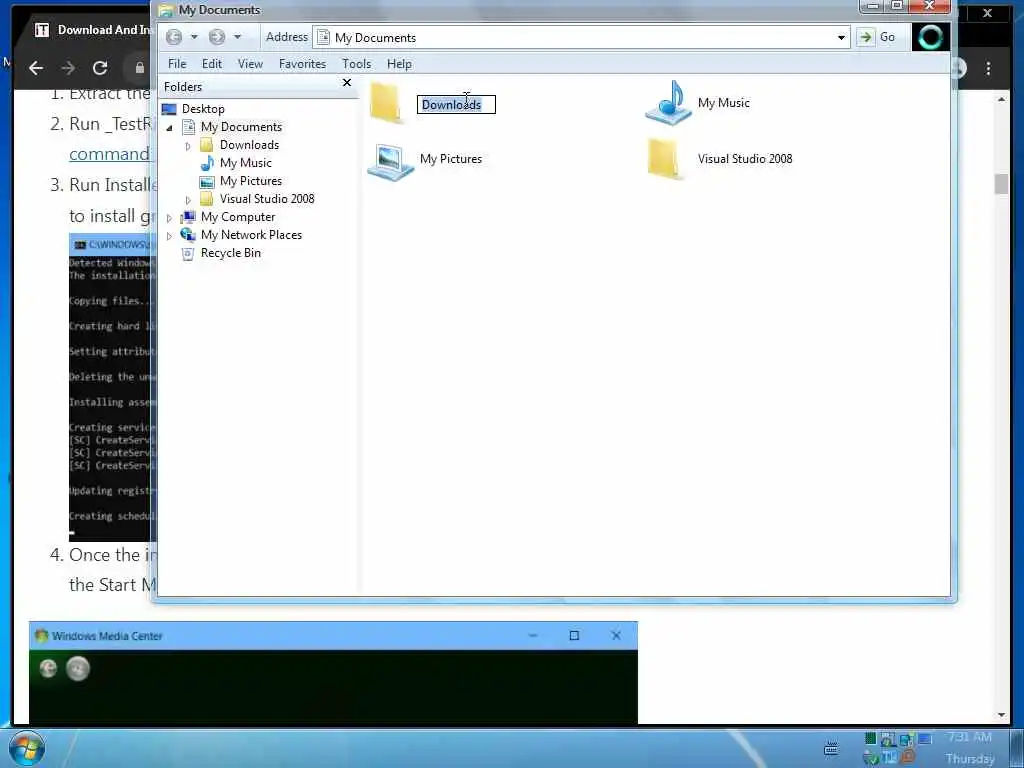Open the Windows Start orb

pyautogui.click(x=27, y=748)
